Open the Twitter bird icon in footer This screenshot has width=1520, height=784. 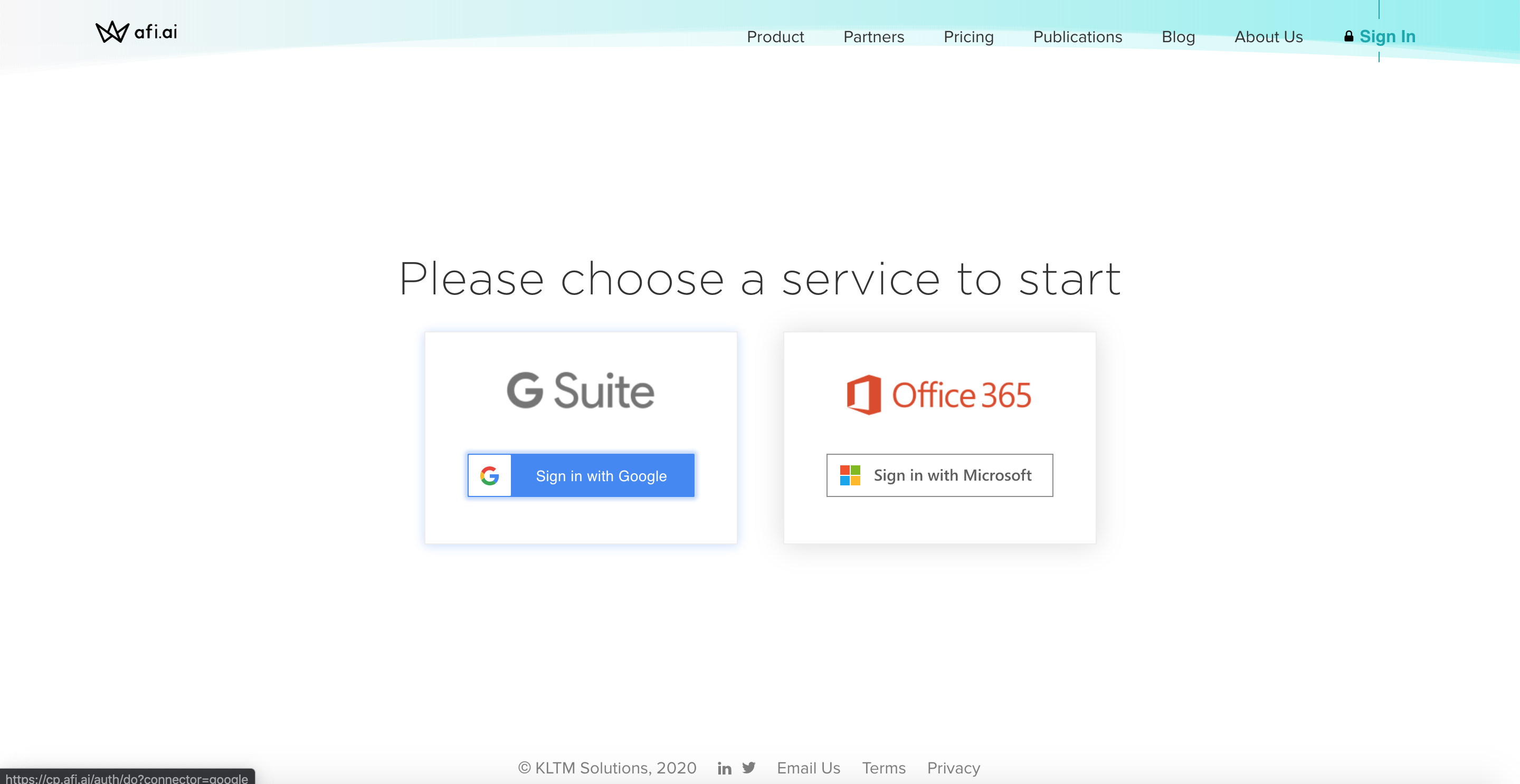pos(749,768)
